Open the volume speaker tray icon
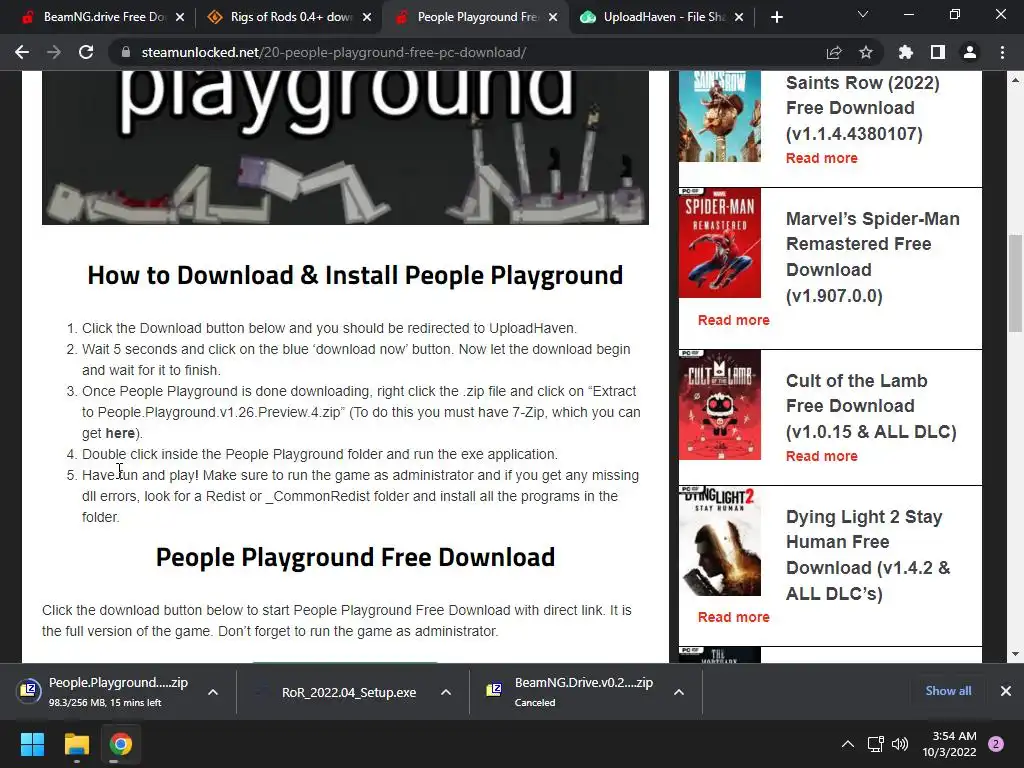 tap(900, 744)
